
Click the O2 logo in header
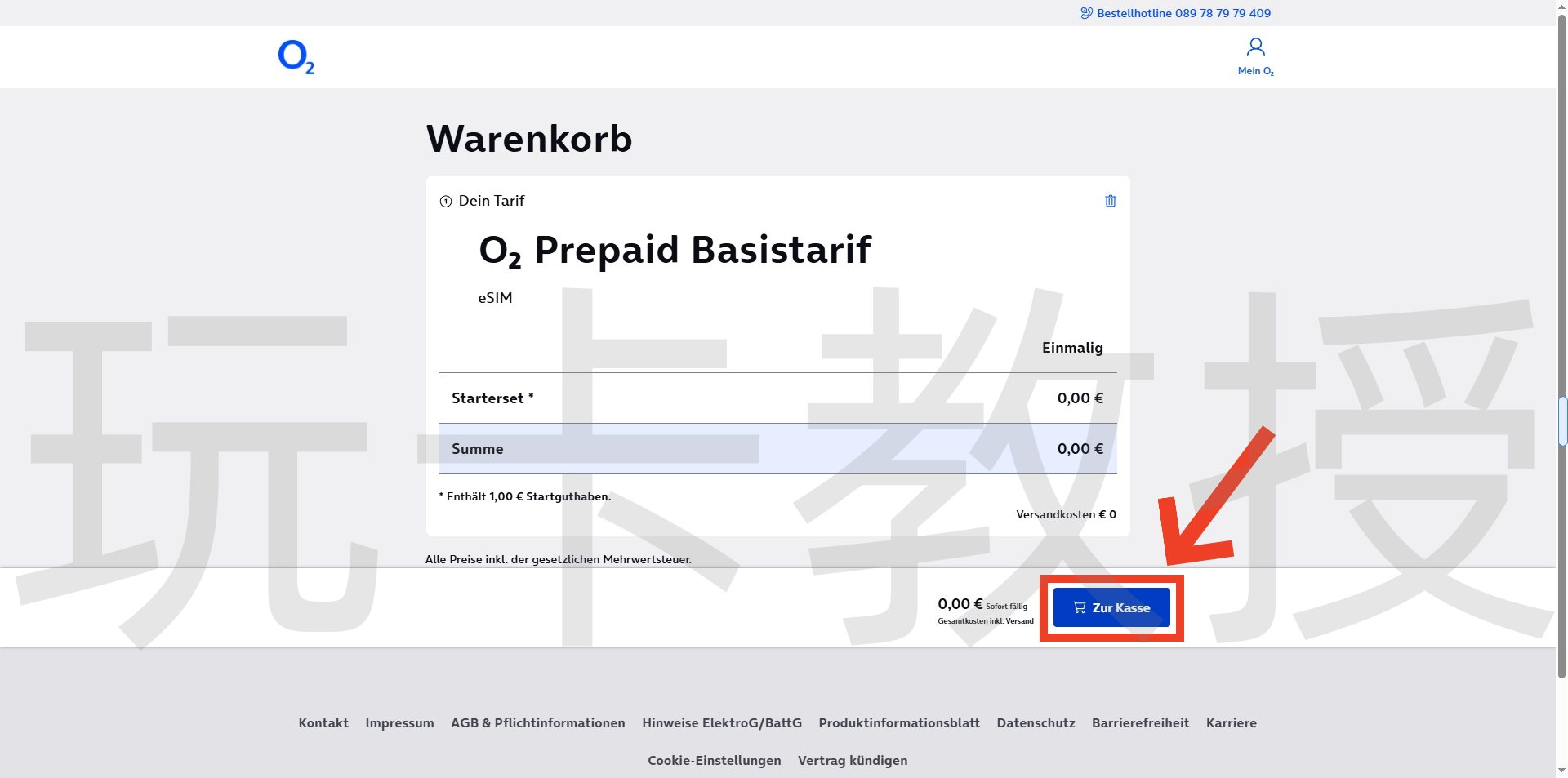pos(296,57)
